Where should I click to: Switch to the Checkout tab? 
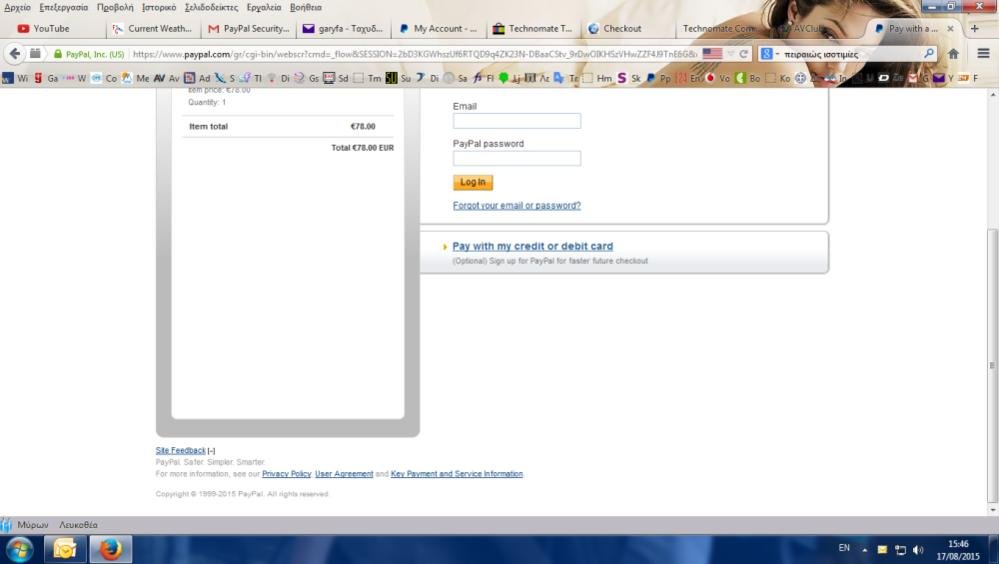[628, 29]
